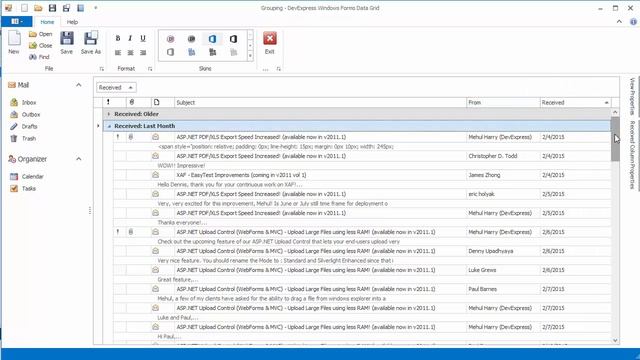Image resolution: width=640 pixels, height=360 pixels.
Task: Sort by From column header
Action: tap(503, 102)
